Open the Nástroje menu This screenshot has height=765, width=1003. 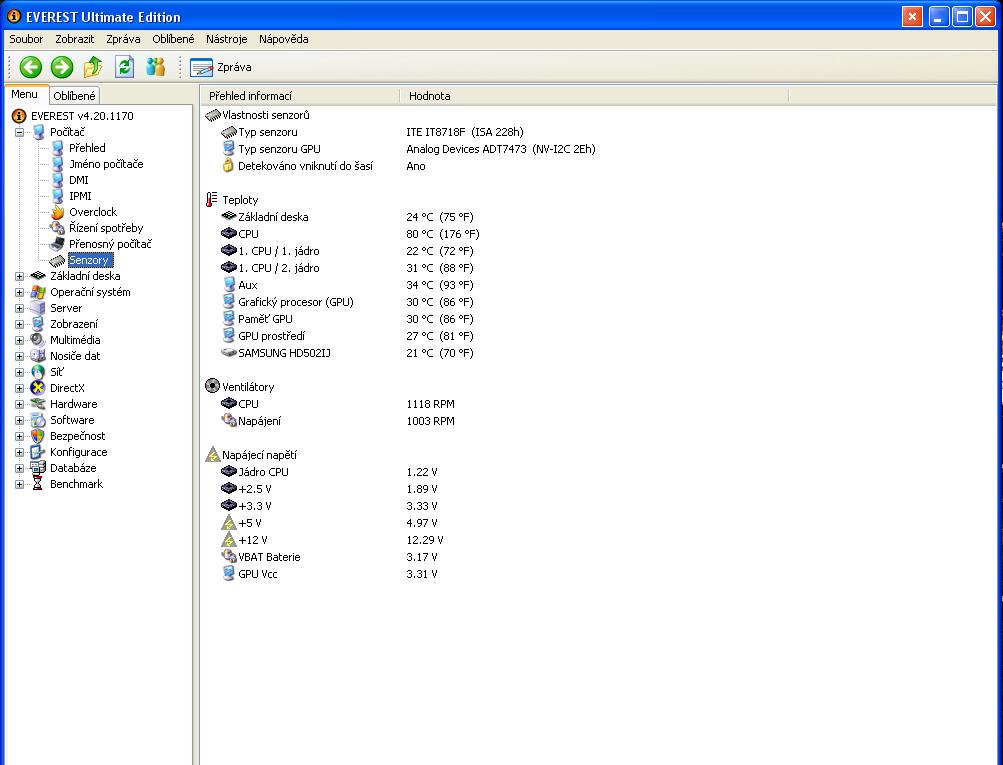point(226,39)
